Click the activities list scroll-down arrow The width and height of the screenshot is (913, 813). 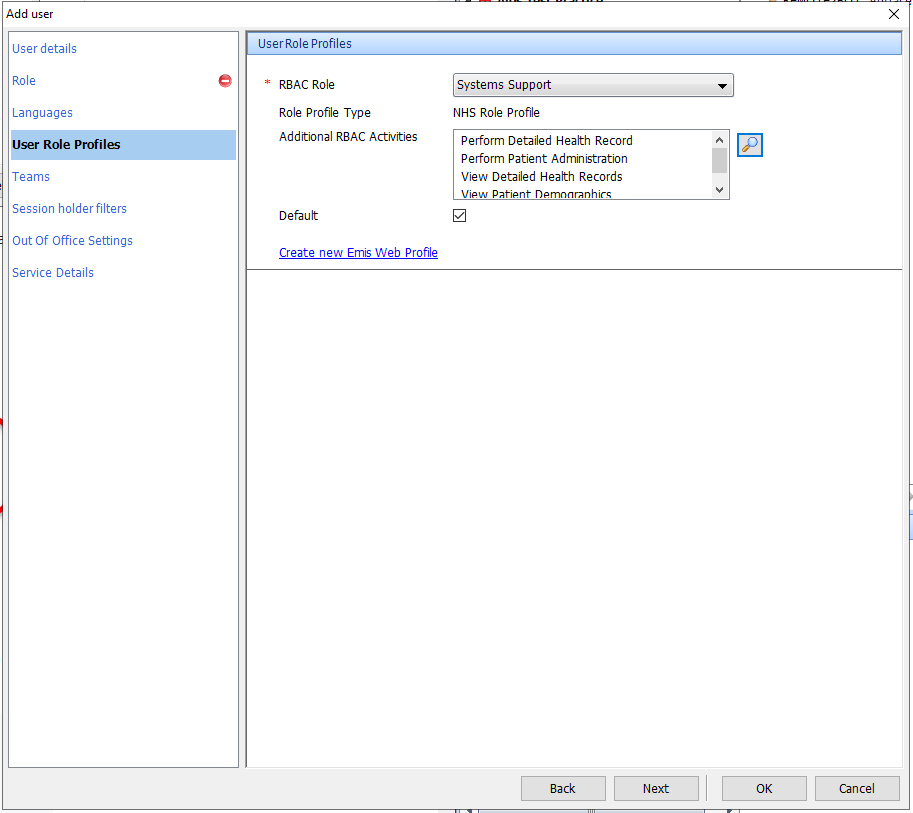[x=719, y=188]
